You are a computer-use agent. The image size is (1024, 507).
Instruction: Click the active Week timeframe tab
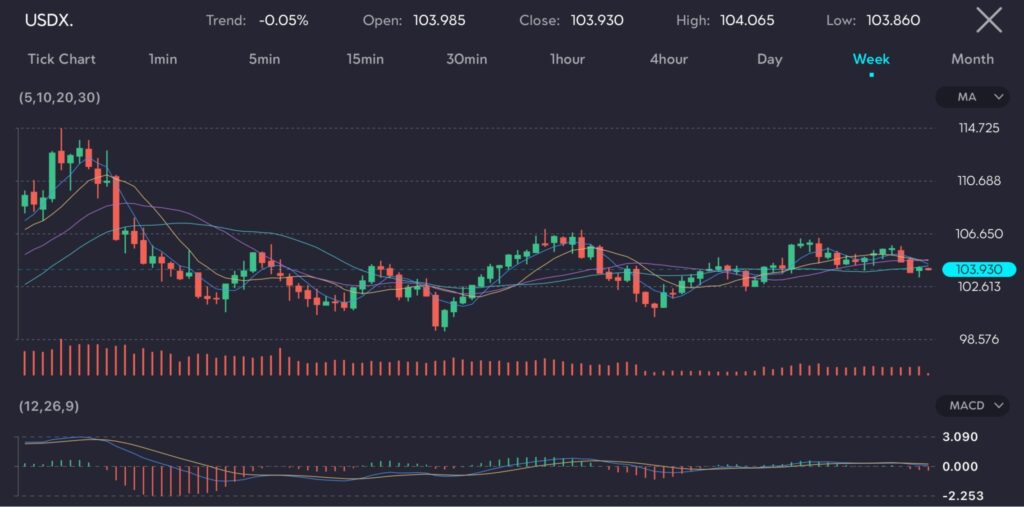[x=871, y=59]
